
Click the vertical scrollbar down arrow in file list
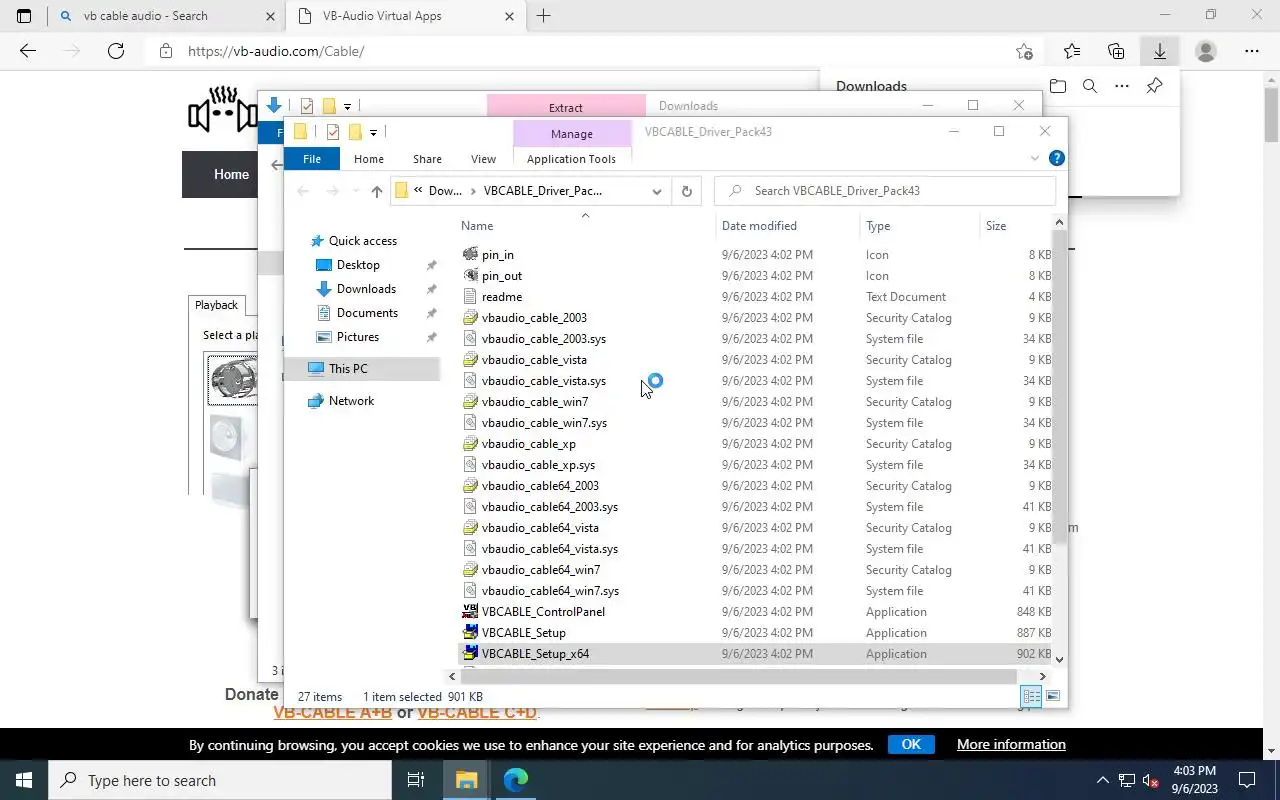[x=1059, y=659]
